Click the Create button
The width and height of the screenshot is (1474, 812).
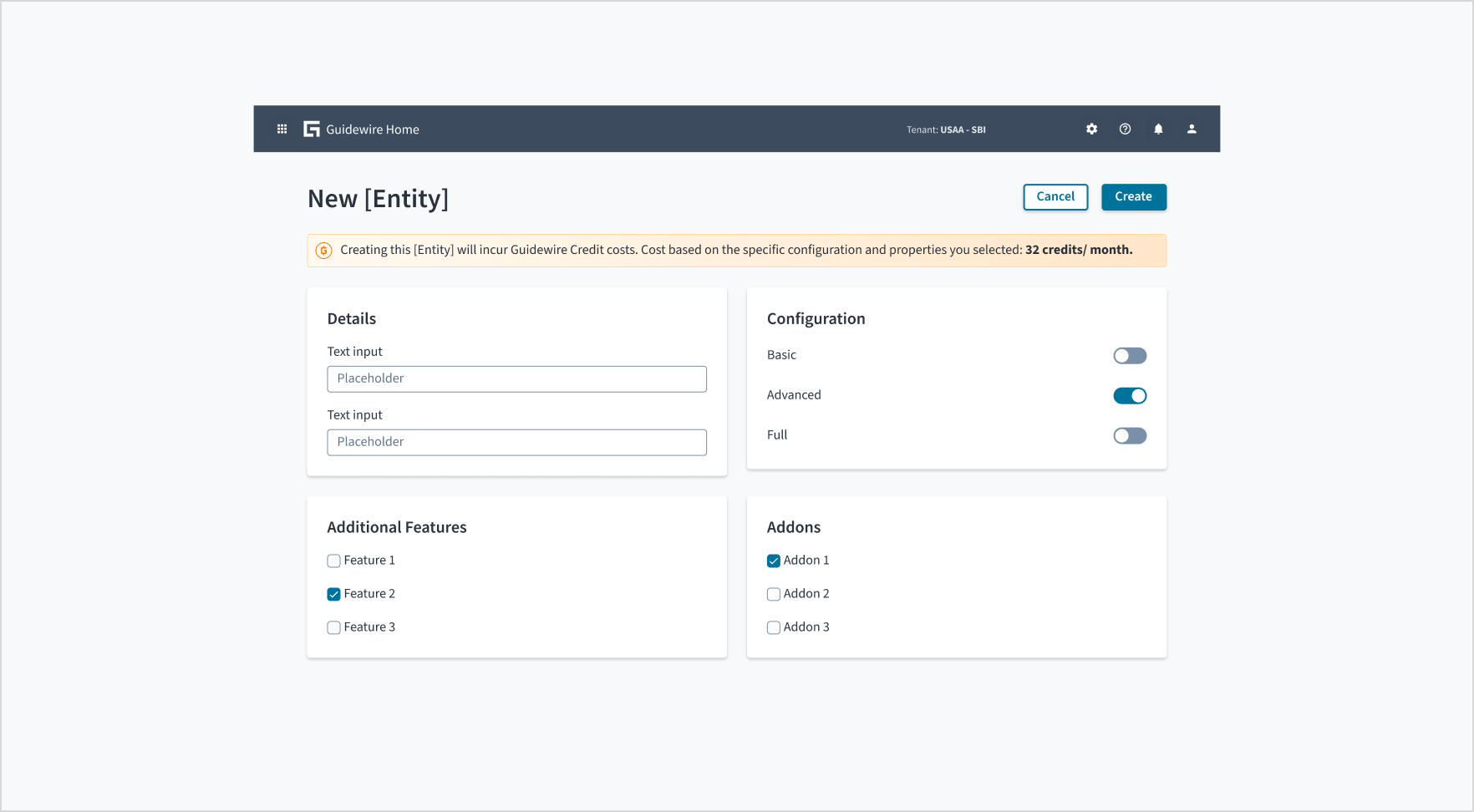pos(1134,197)
